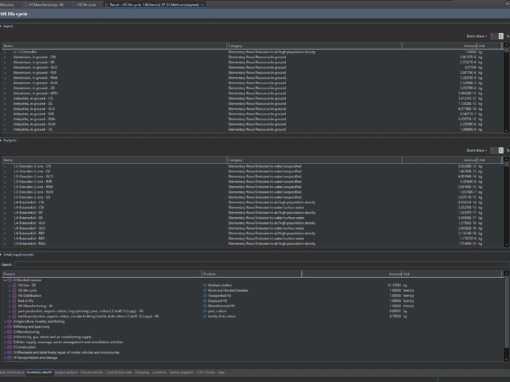Click the process icon of textile production row
510x382 pixels.
(x=14, y=316)
